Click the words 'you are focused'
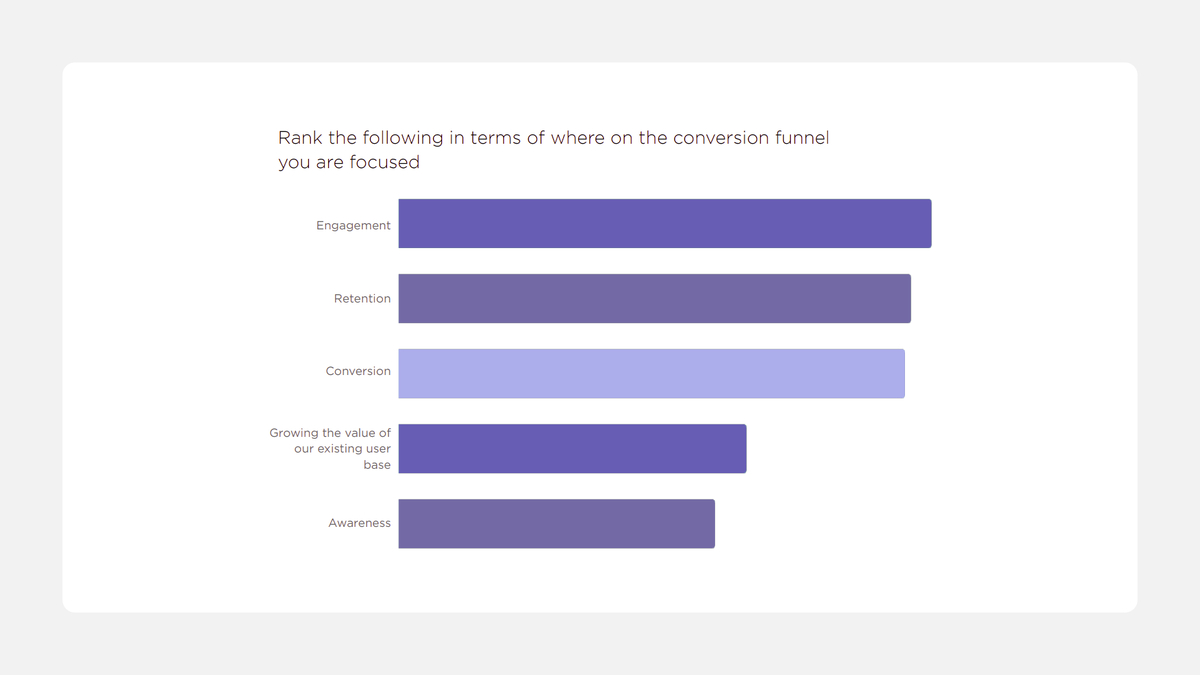Image resolution: width=1200 pixels, height=675 pixels. [348, 163]
